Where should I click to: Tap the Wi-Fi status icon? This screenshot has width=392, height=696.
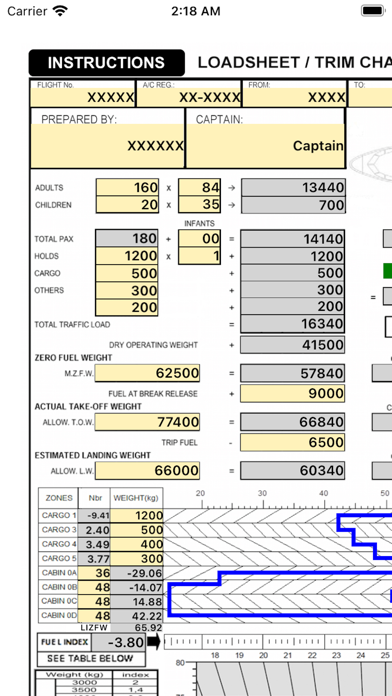point(60,11)
